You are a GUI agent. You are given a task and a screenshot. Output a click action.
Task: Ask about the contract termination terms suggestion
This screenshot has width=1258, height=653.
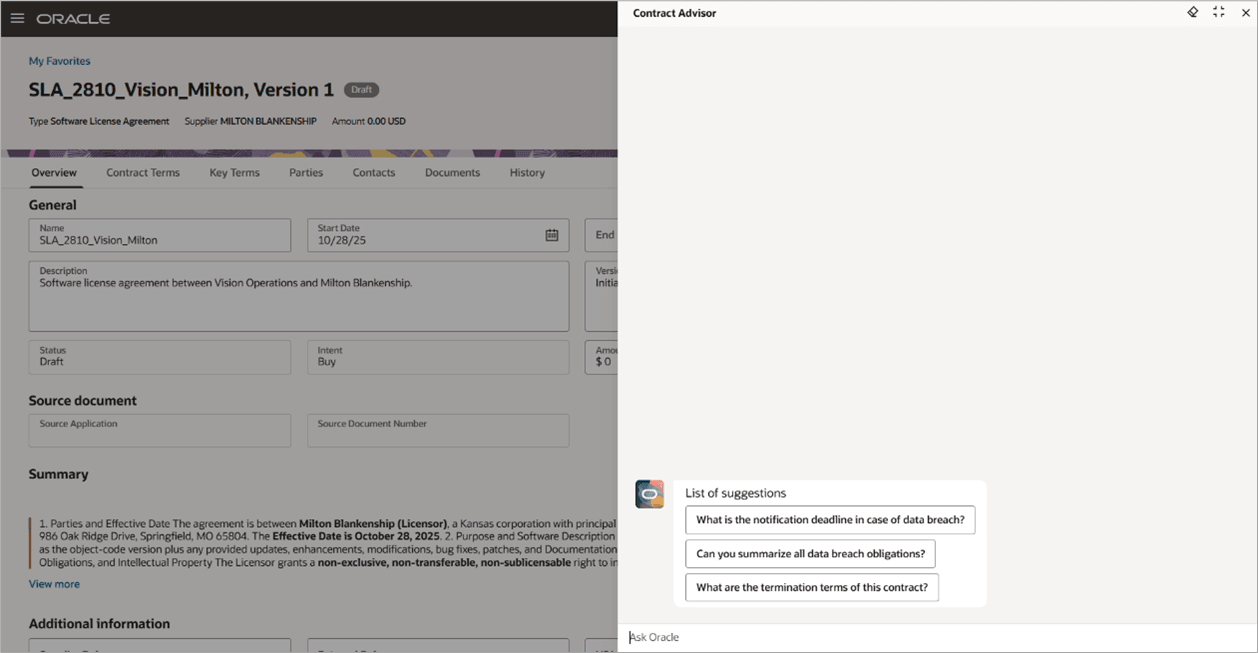point(811,587)
